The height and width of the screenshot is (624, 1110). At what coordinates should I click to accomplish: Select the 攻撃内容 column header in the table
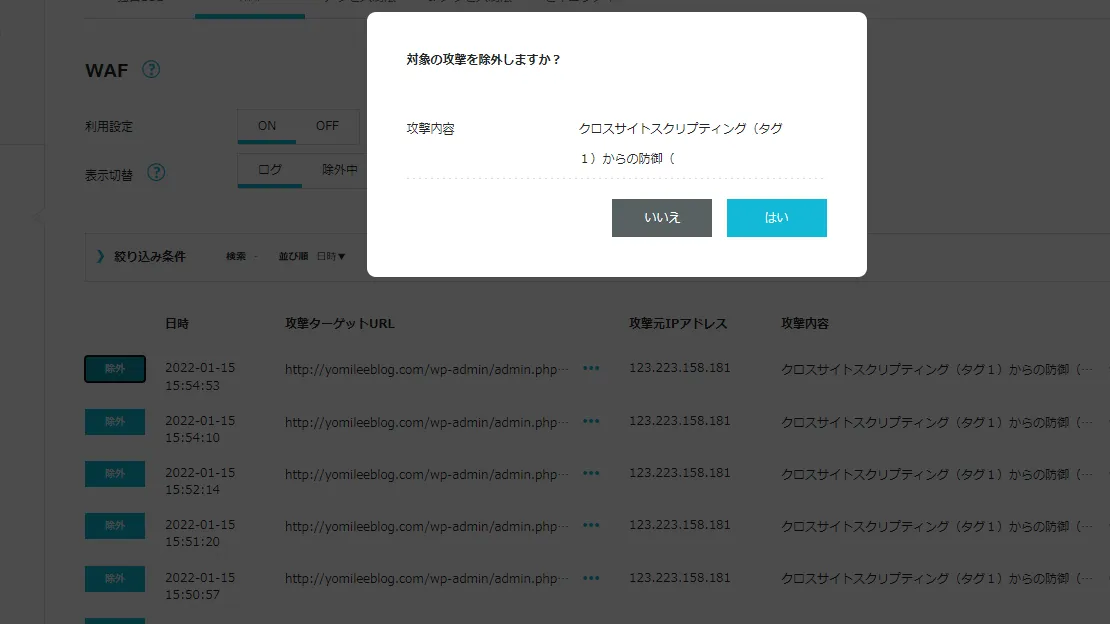click(805, 324)
